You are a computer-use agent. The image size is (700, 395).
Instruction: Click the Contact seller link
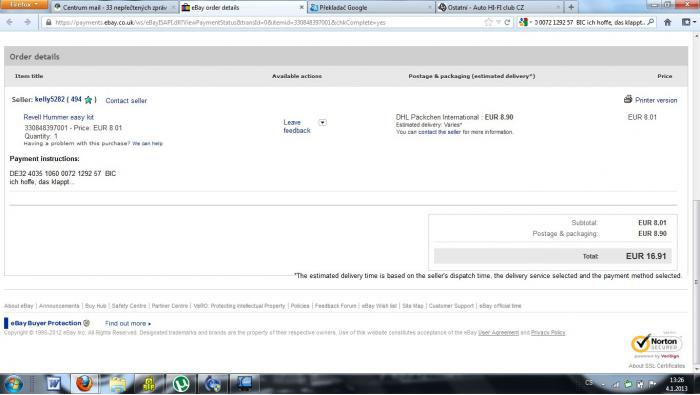[126, 101]
